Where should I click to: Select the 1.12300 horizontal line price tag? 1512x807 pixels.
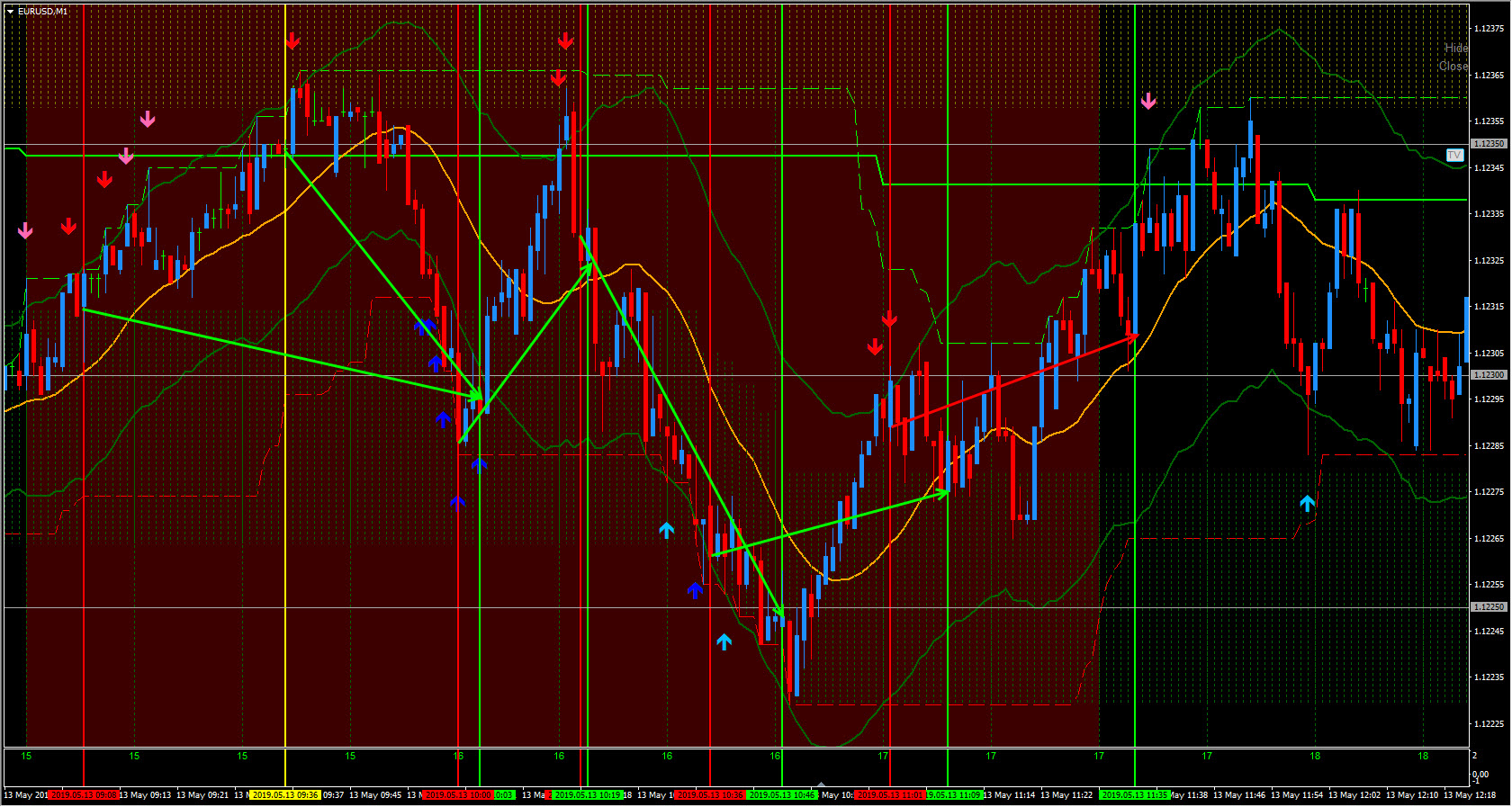pos(1489,375)
